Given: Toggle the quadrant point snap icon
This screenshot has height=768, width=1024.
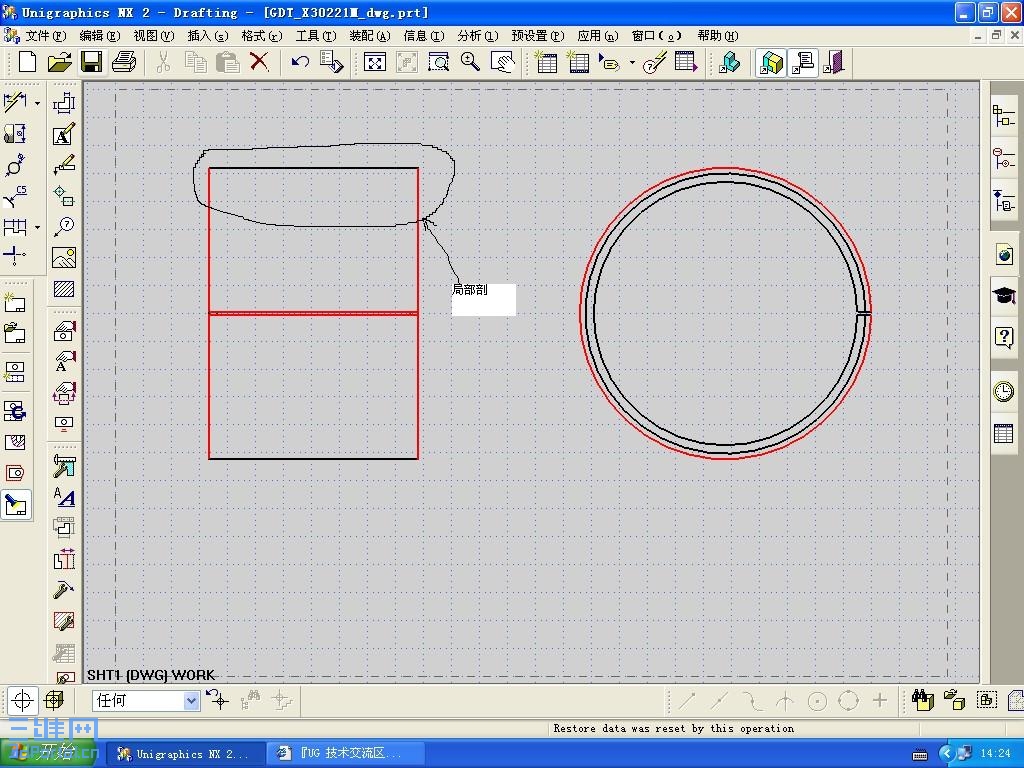Looking at the screenshot, I should point(848,701).
